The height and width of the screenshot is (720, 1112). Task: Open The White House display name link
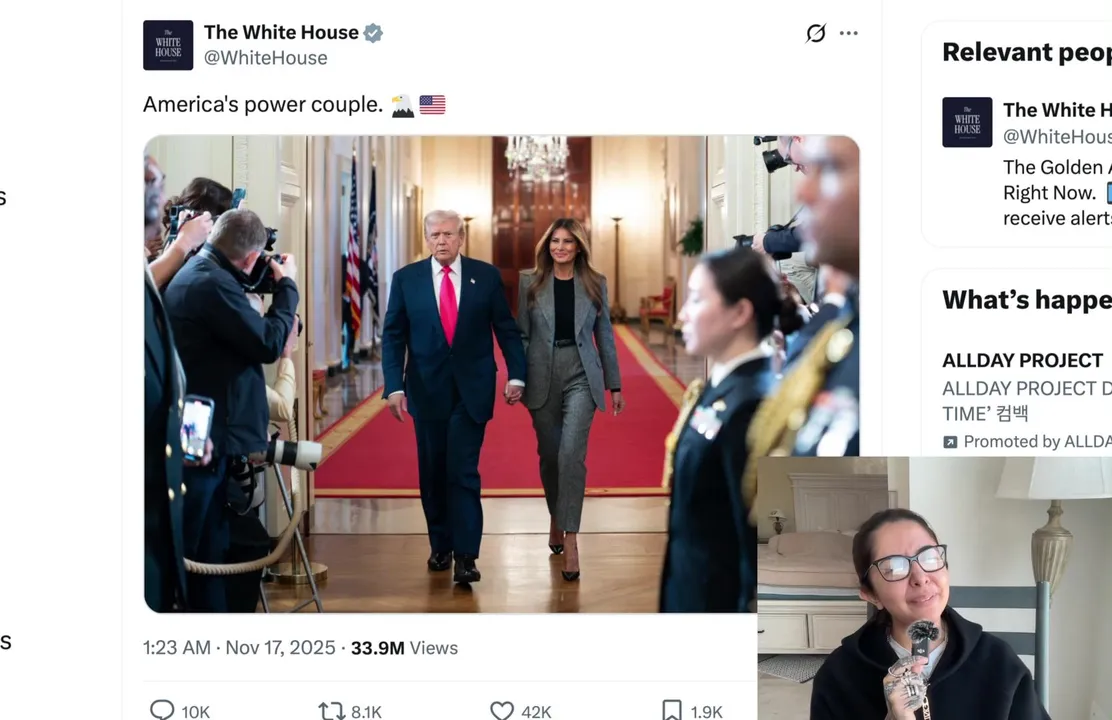[x=281, y=33]
